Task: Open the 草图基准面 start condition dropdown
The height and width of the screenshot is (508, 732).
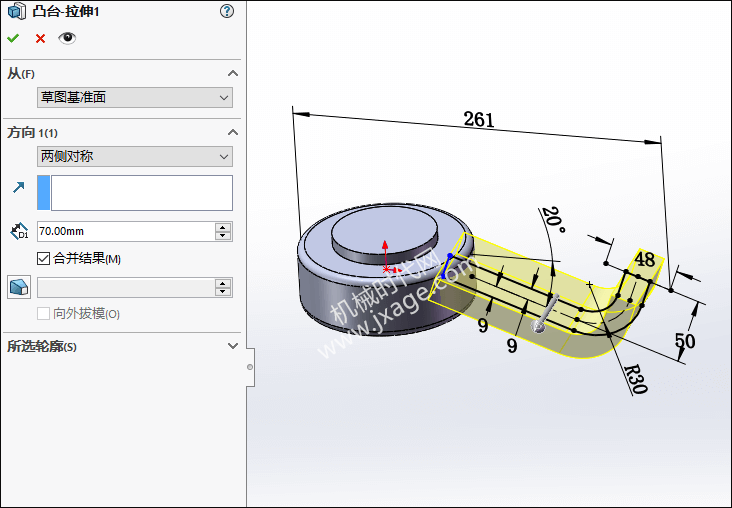Action: 135,98
